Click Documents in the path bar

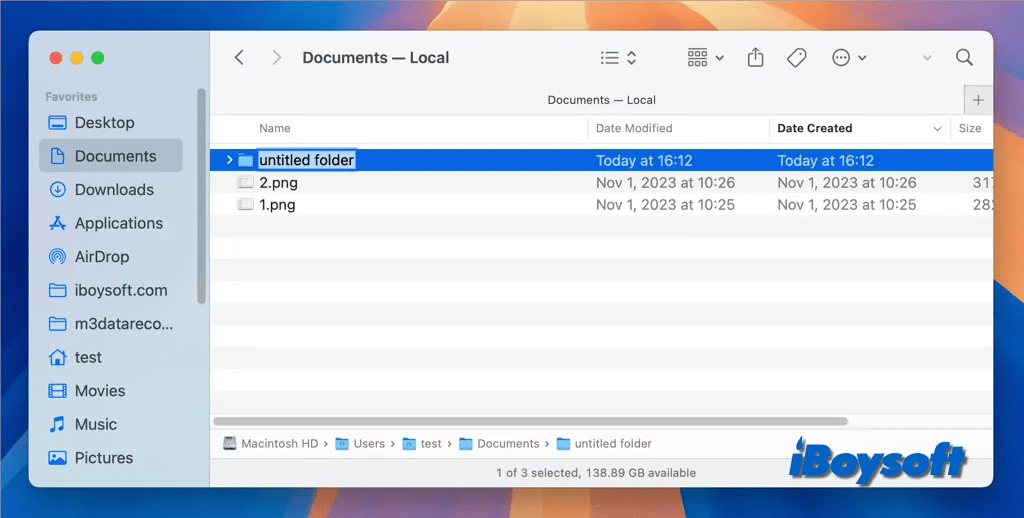[x=500, y=444]
